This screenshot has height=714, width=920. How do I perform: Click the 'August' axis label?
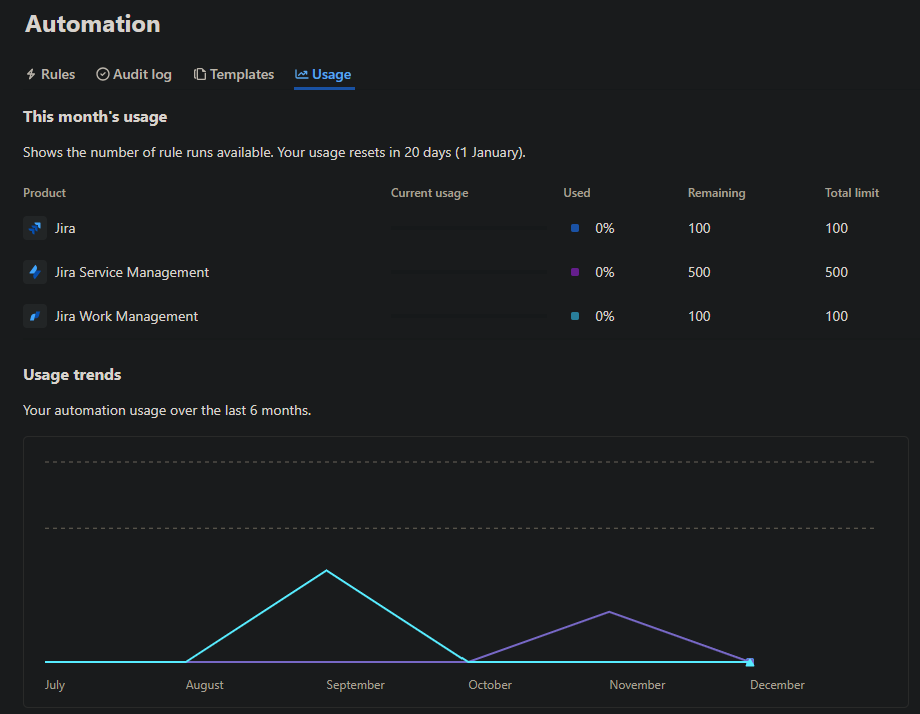(x=205, y=685)
